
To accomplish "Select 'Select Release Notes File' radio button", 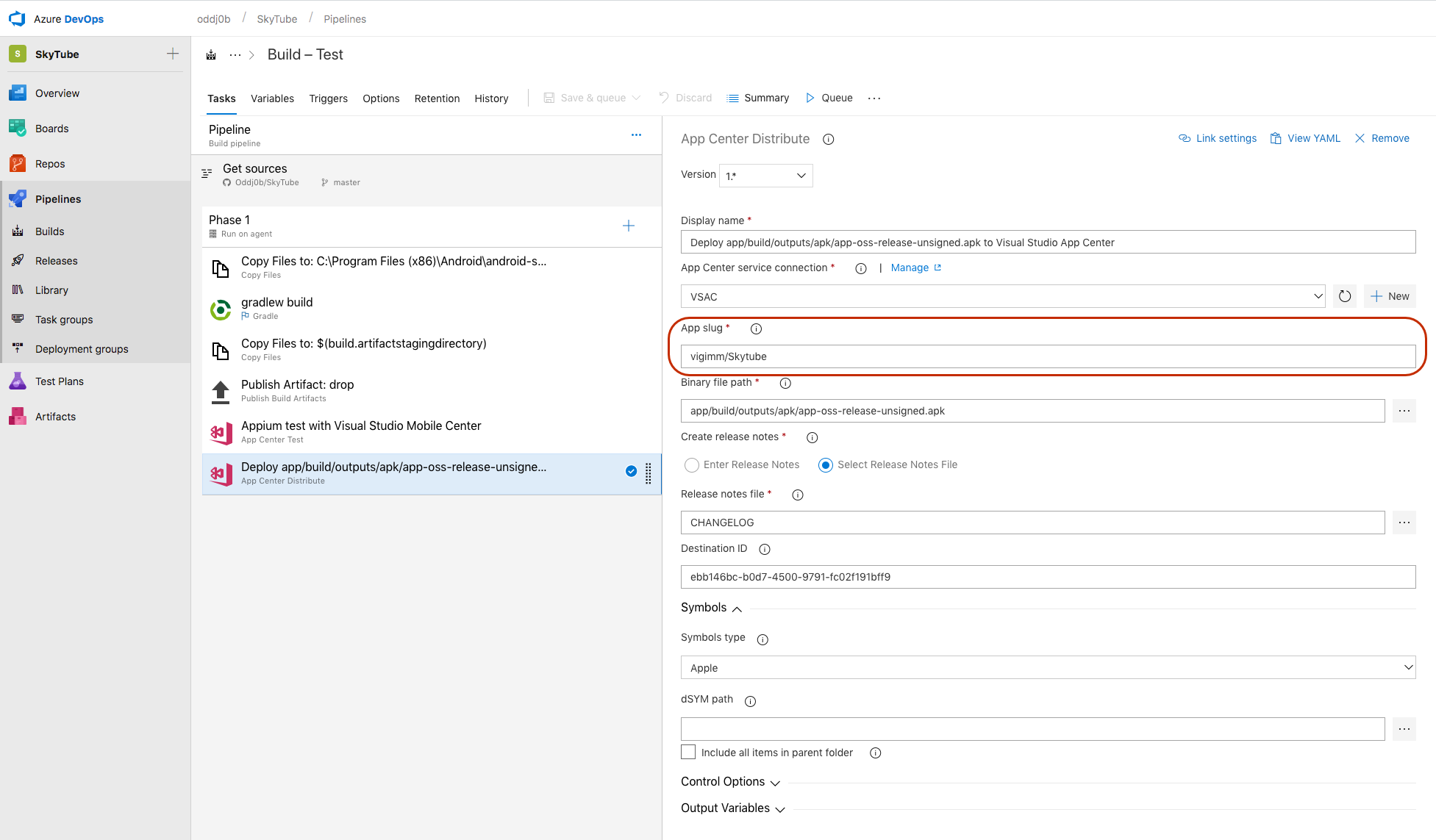I will 824,464.
